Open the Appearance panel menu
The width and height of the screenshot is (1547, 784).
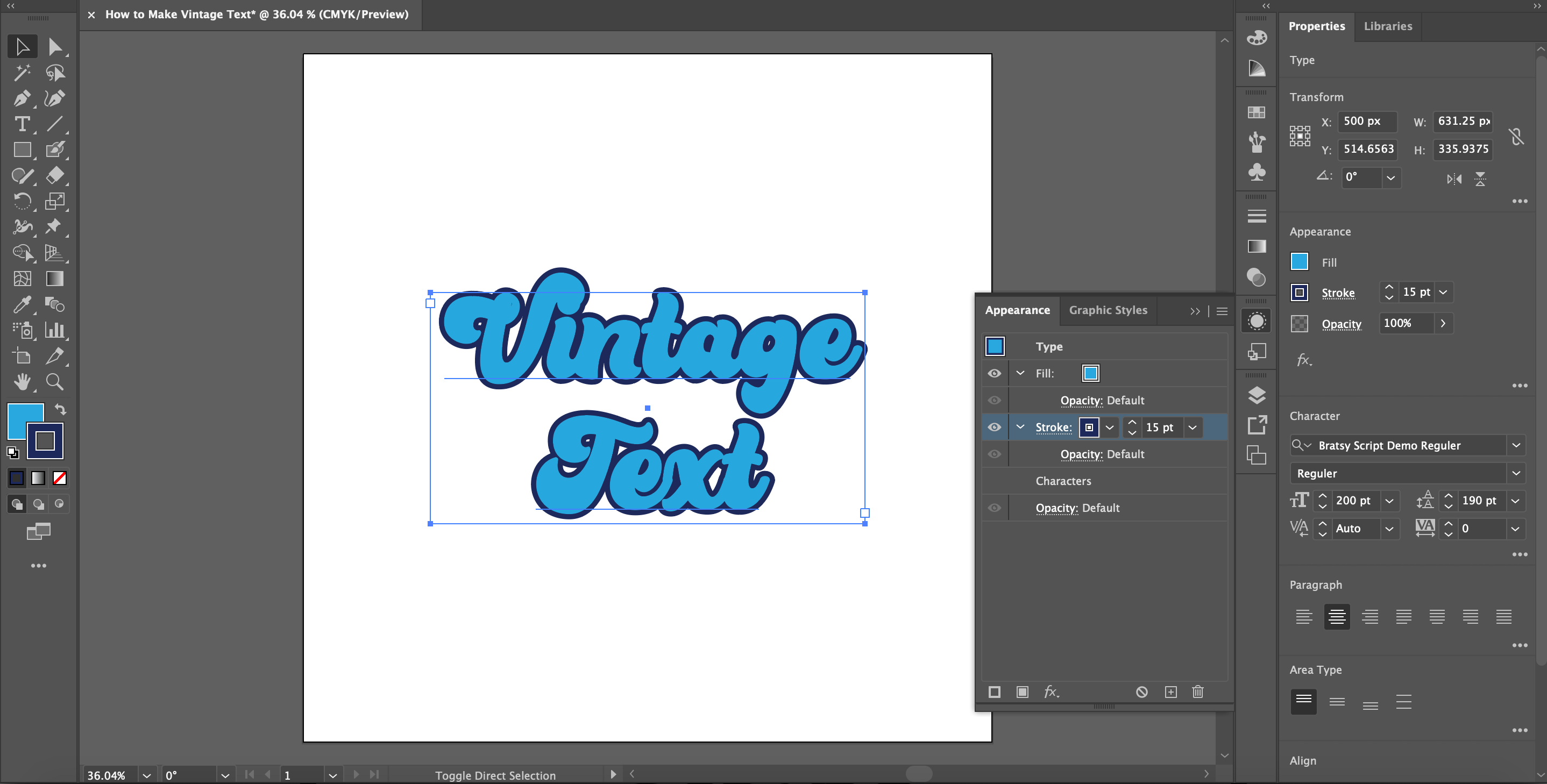[x=1222, y=311]
